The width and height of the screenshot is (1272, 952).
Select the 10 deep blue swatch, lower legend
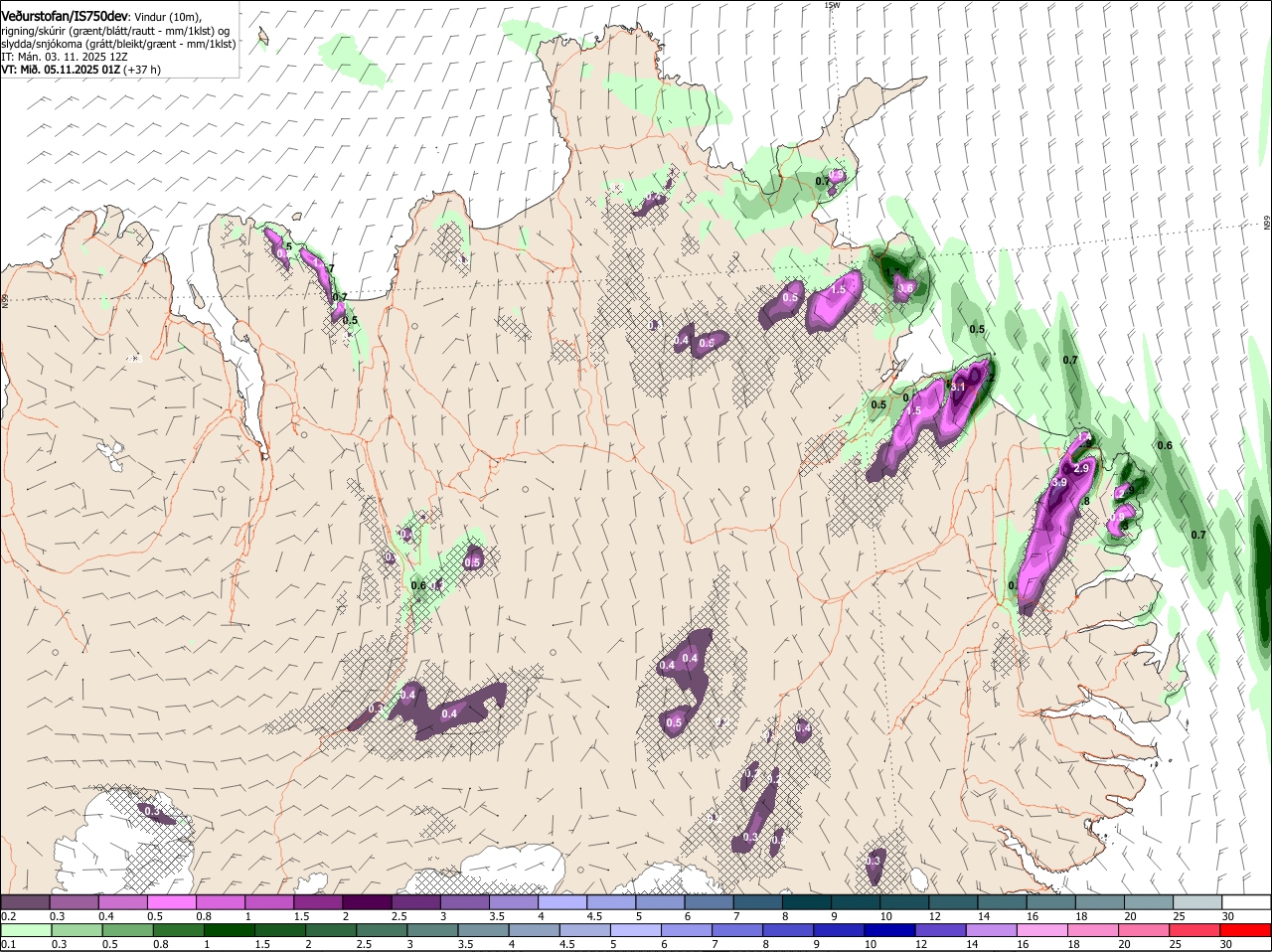click(891, 930)
